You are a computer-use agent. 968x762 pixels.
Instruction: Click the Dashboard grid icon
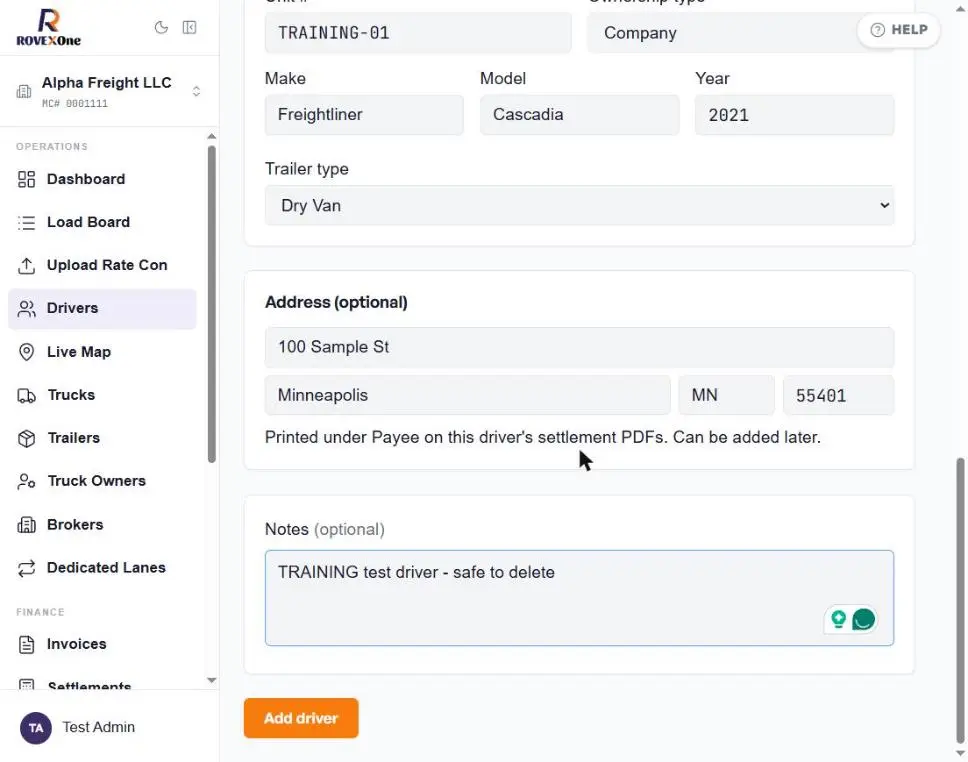coord(27,179)
